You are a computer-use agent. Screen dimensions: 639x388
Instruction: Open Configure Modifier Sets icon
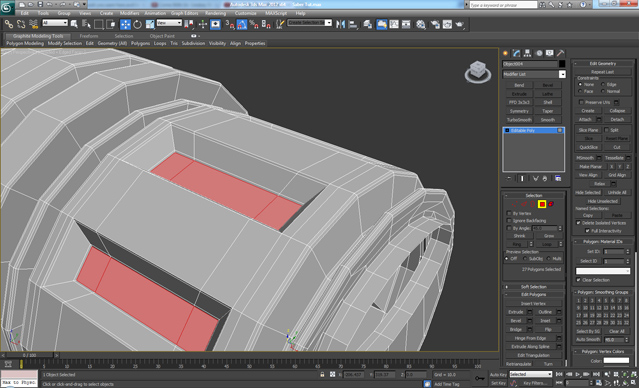(558, 179)
